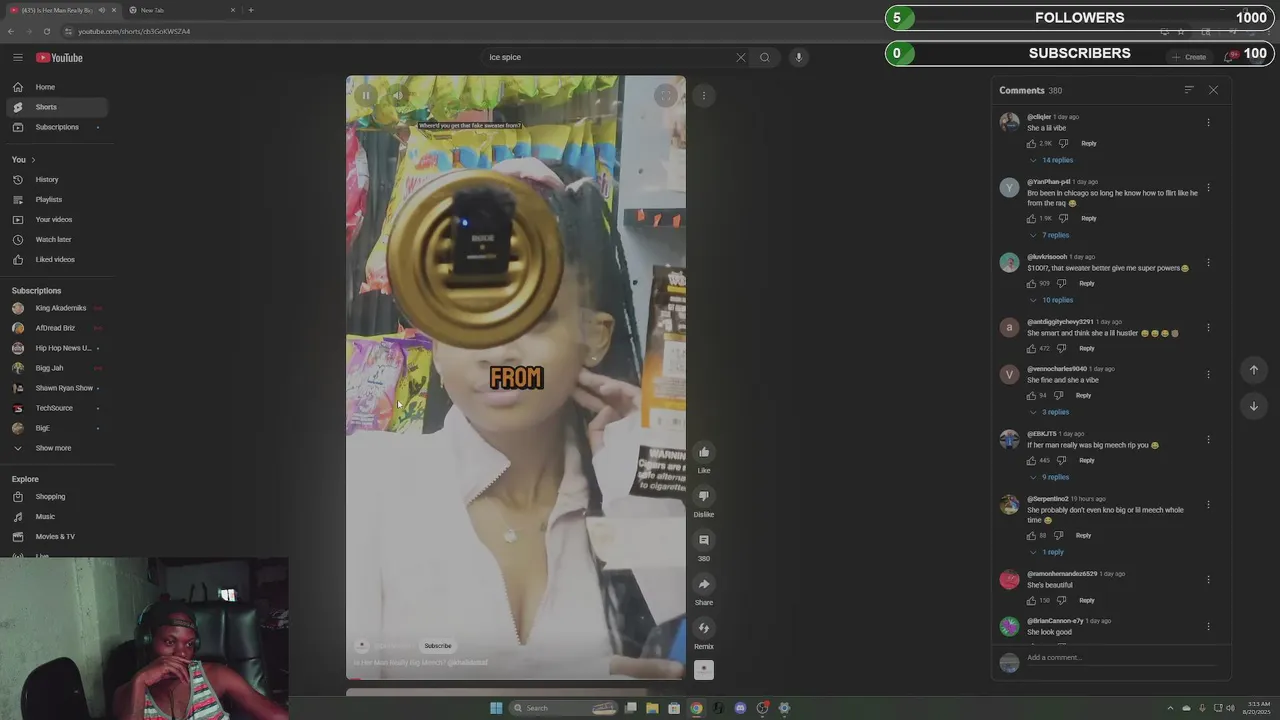Open Playlists in the sidebar
The width and height of the screenshot is (1280, 720).
tap(57, 199)
